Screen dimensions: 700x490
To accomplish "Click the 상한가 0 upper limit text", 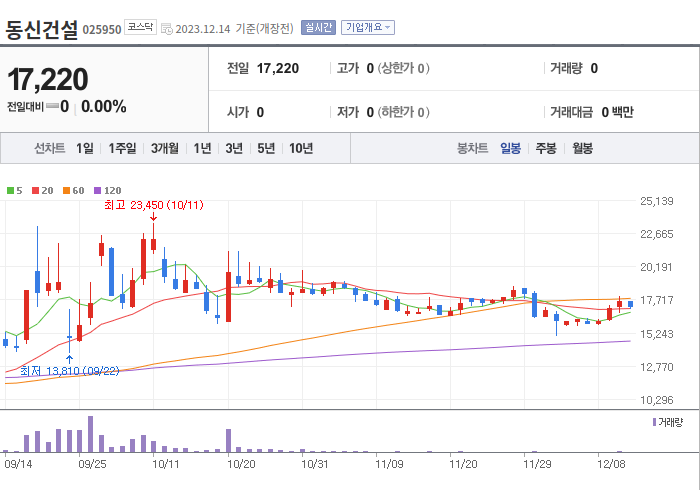I will point(404,68).
